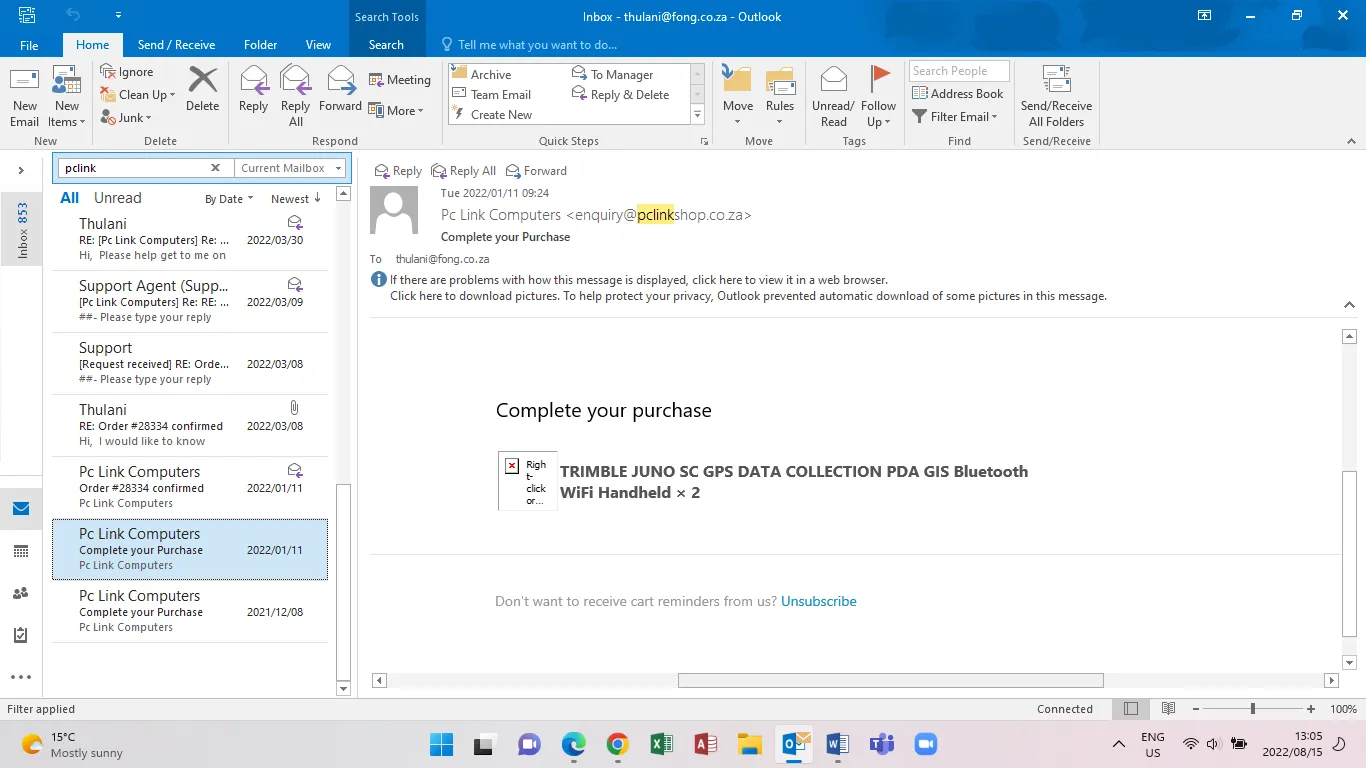
Task: Clear the pclink search with the X icon
Action: tap(215, 168)
